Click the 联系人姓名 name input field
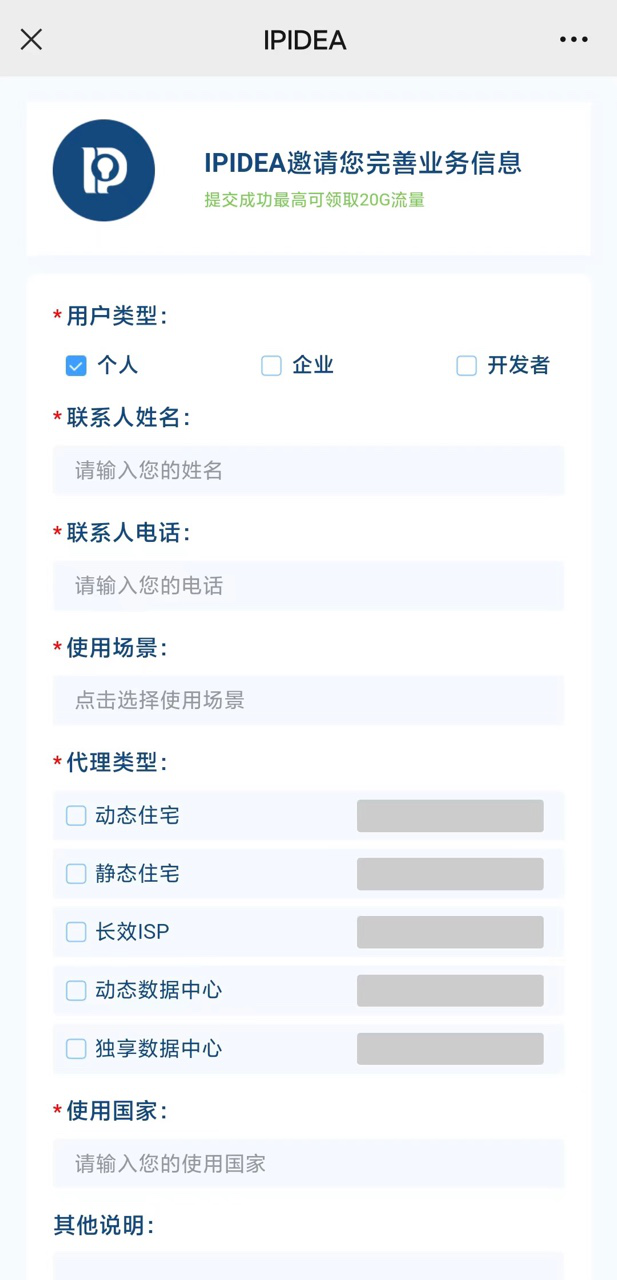This screenshot has width=617, height=1280. pyautogui.click(x=308, y=470)
